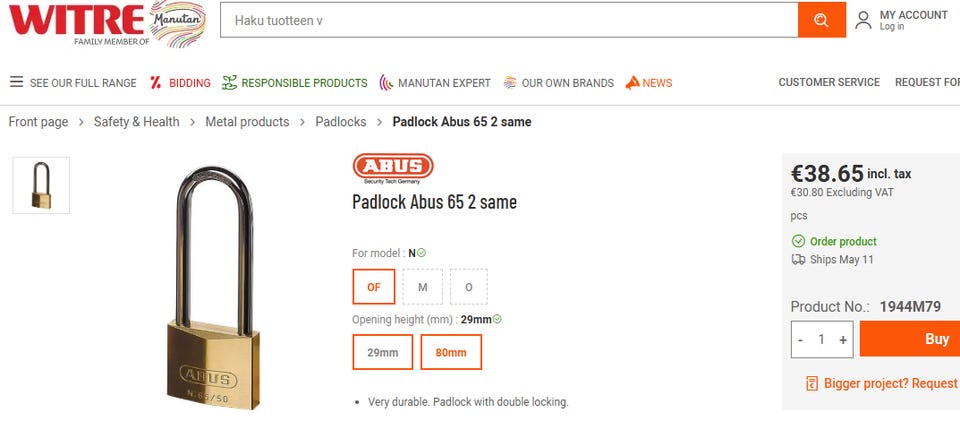Viewport: 960px width, 421px height.
Task: Click product number 1944M79
Action: point(910,307)
